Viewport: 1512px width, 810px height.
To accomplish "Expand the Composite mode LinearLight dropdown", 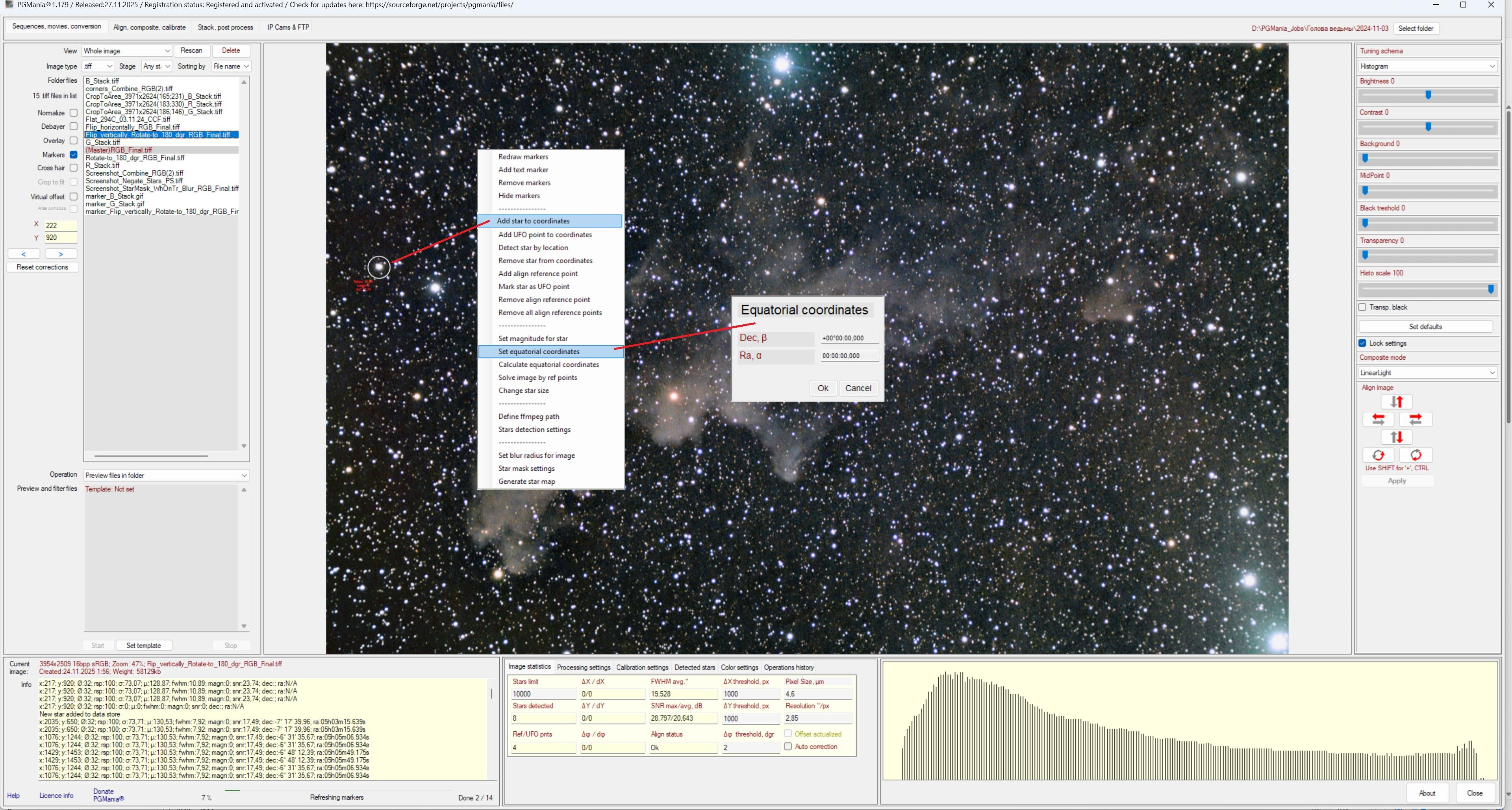I will [1427, 372].
